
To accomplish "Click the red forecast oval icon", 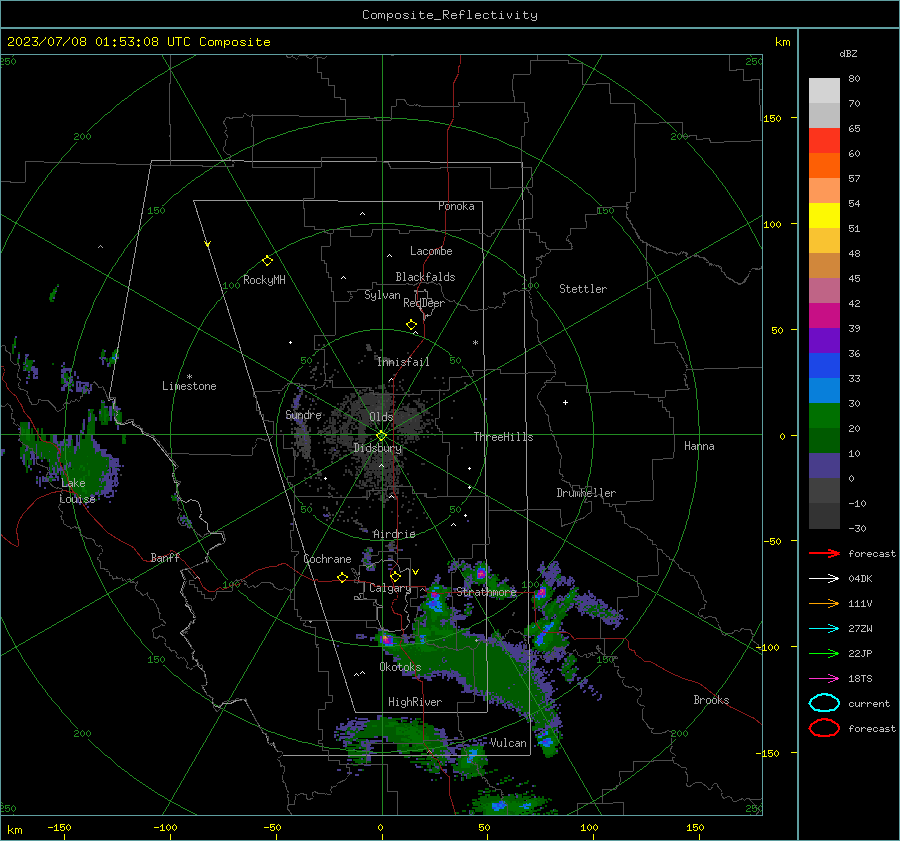I will (824, 728).
